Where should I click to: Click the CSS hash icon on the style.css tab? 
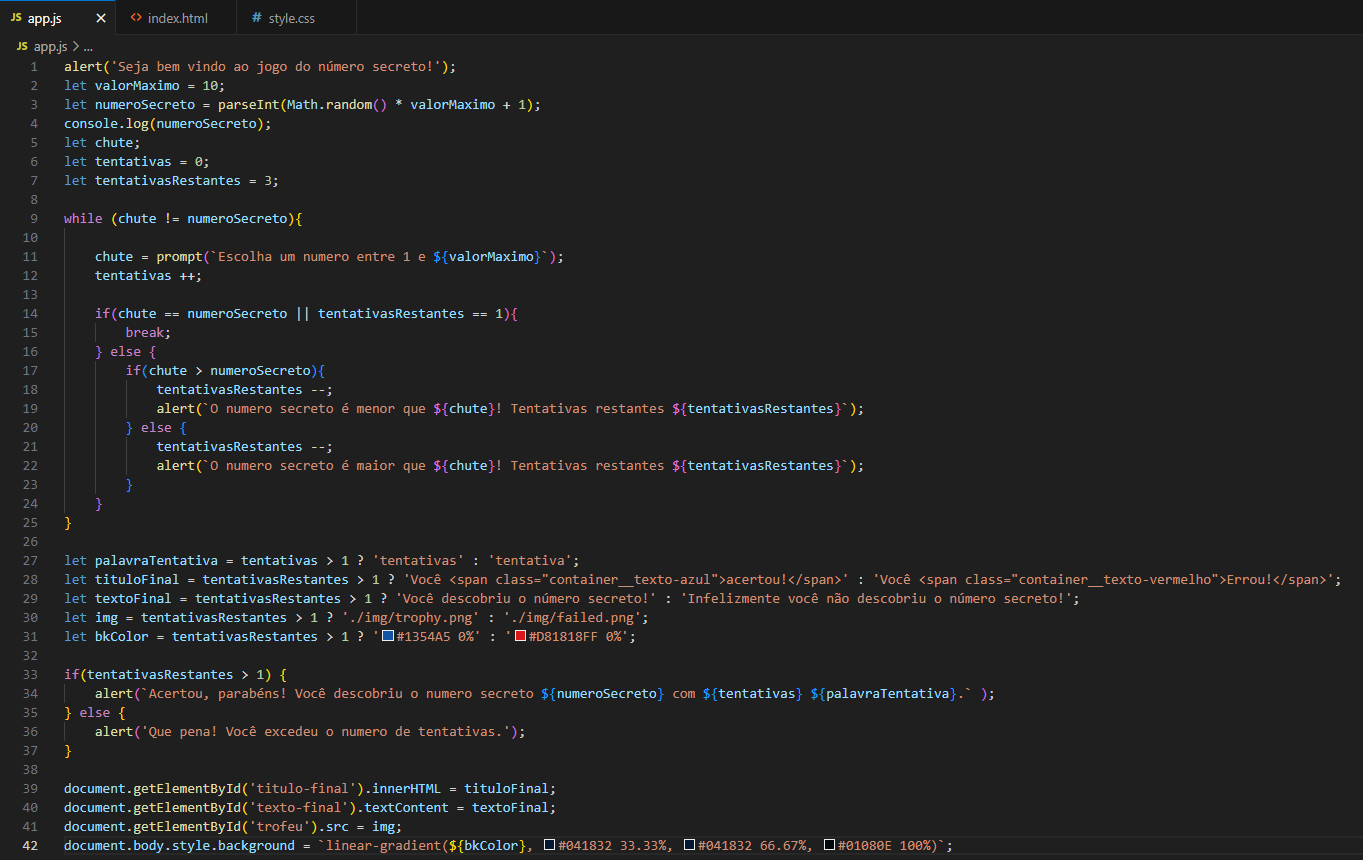click(x=257, y=18)
